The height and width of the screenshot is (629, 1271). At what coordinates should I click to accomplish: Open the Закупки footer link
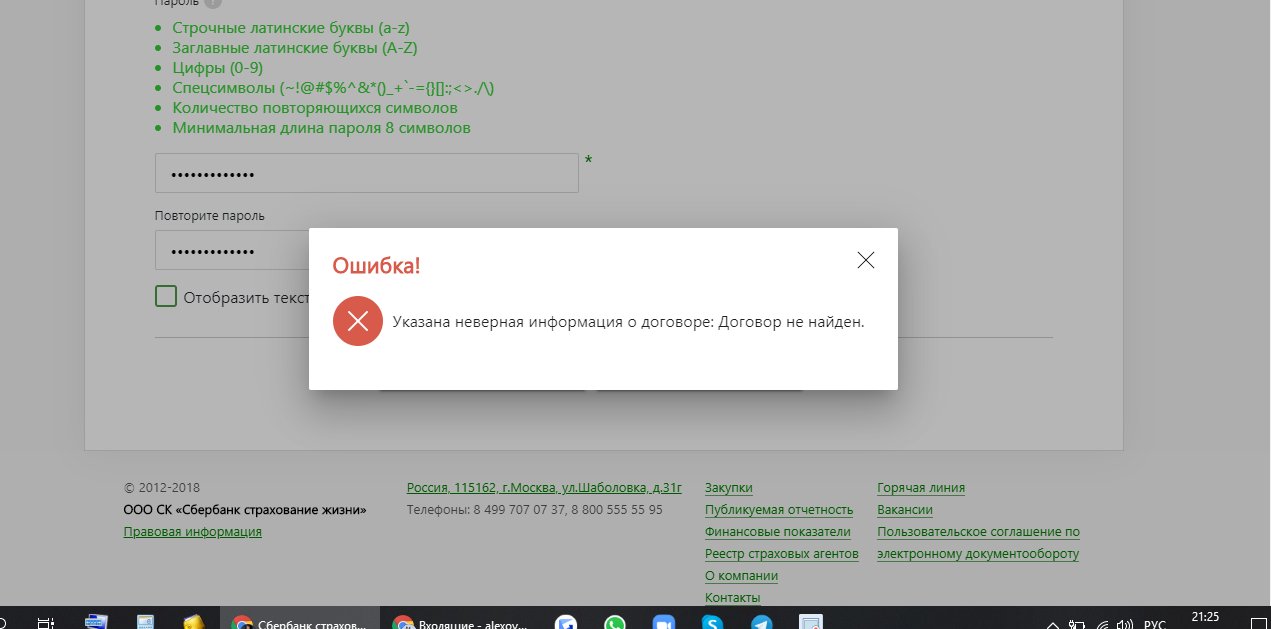click(728, 488)
